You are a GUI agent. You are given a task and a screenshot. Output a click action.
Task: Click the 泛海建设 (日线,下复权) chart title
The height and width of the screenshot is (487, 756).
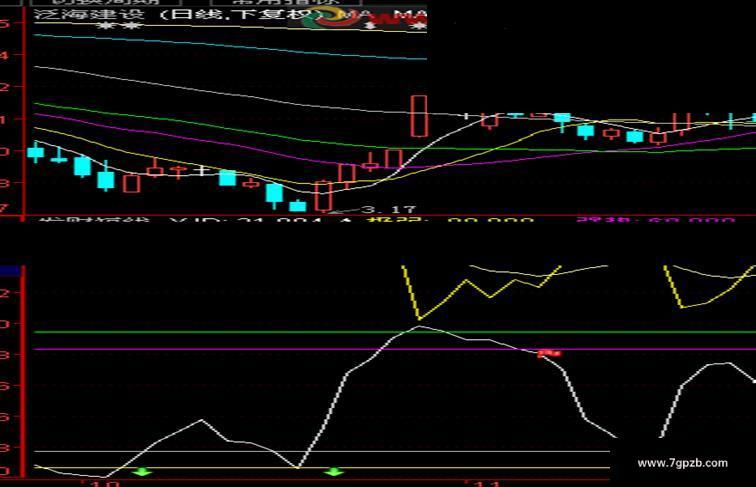177,14
